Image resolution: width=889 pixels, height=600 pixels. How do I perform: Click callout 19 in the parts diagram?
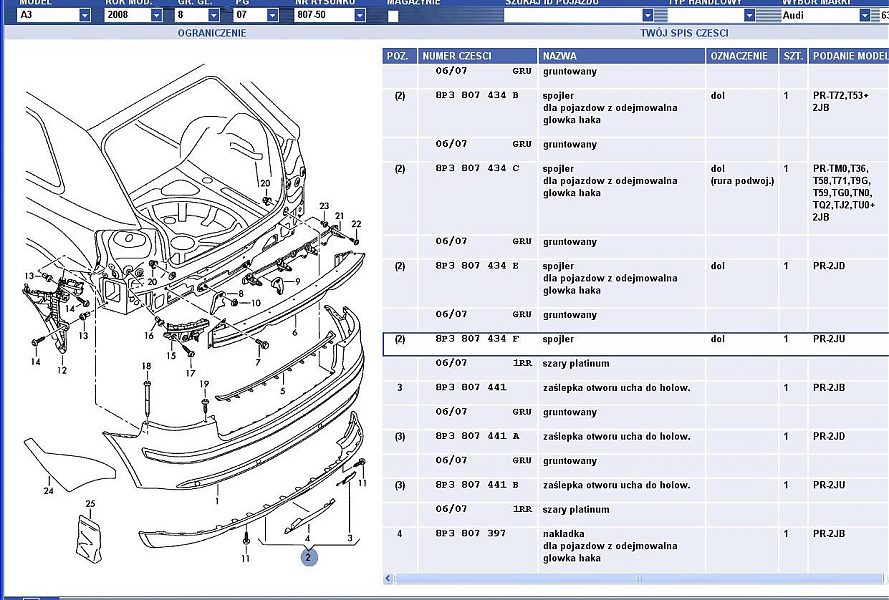coord(204,384)
